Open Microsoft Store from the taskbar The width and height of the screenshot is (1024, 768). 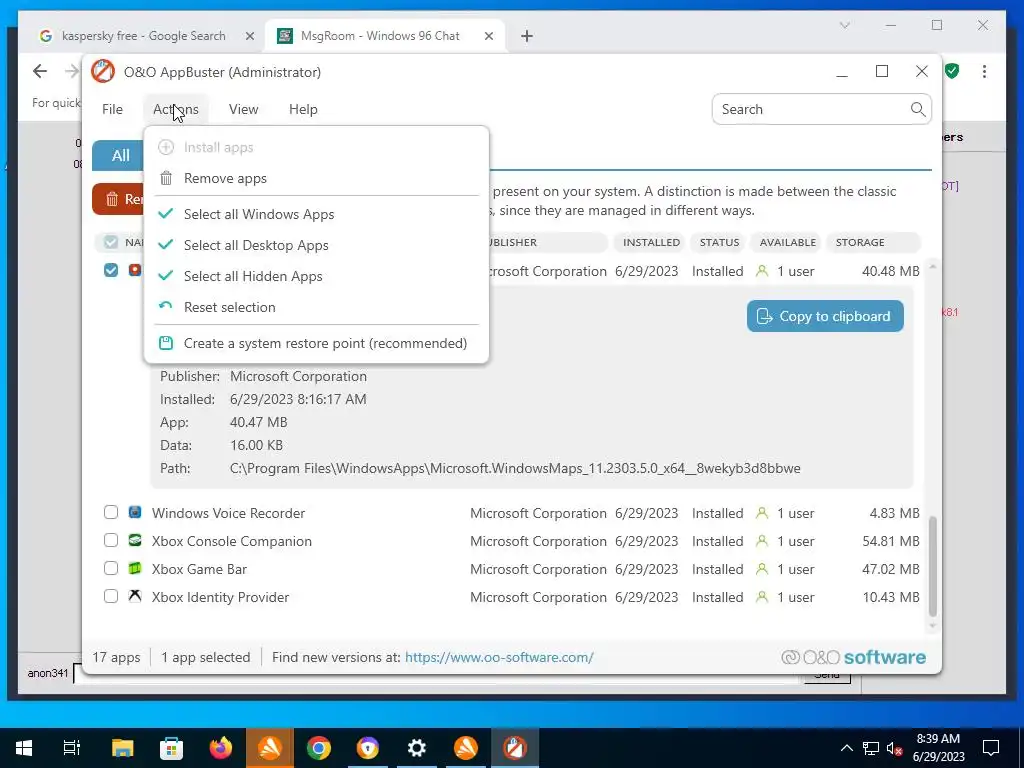pos(171,748)
